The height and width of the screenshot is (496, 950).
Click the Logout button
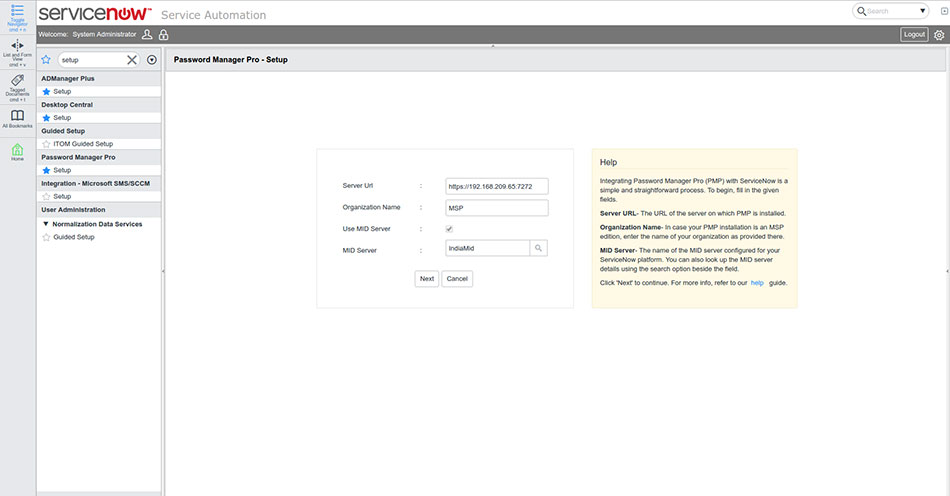click(914, 35)
